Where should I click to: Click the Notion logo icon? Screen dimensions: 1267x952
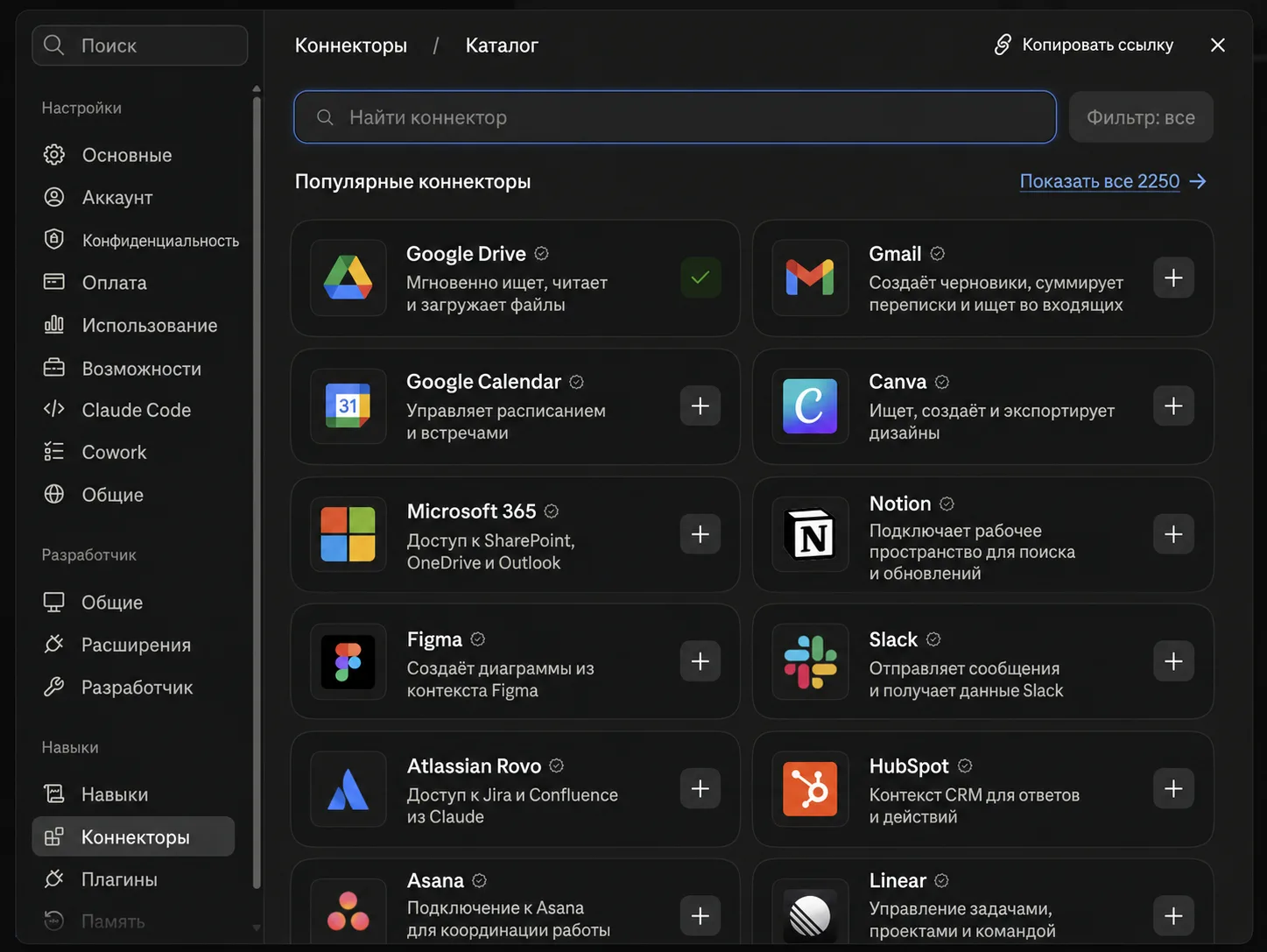click(x=810, y=534)
